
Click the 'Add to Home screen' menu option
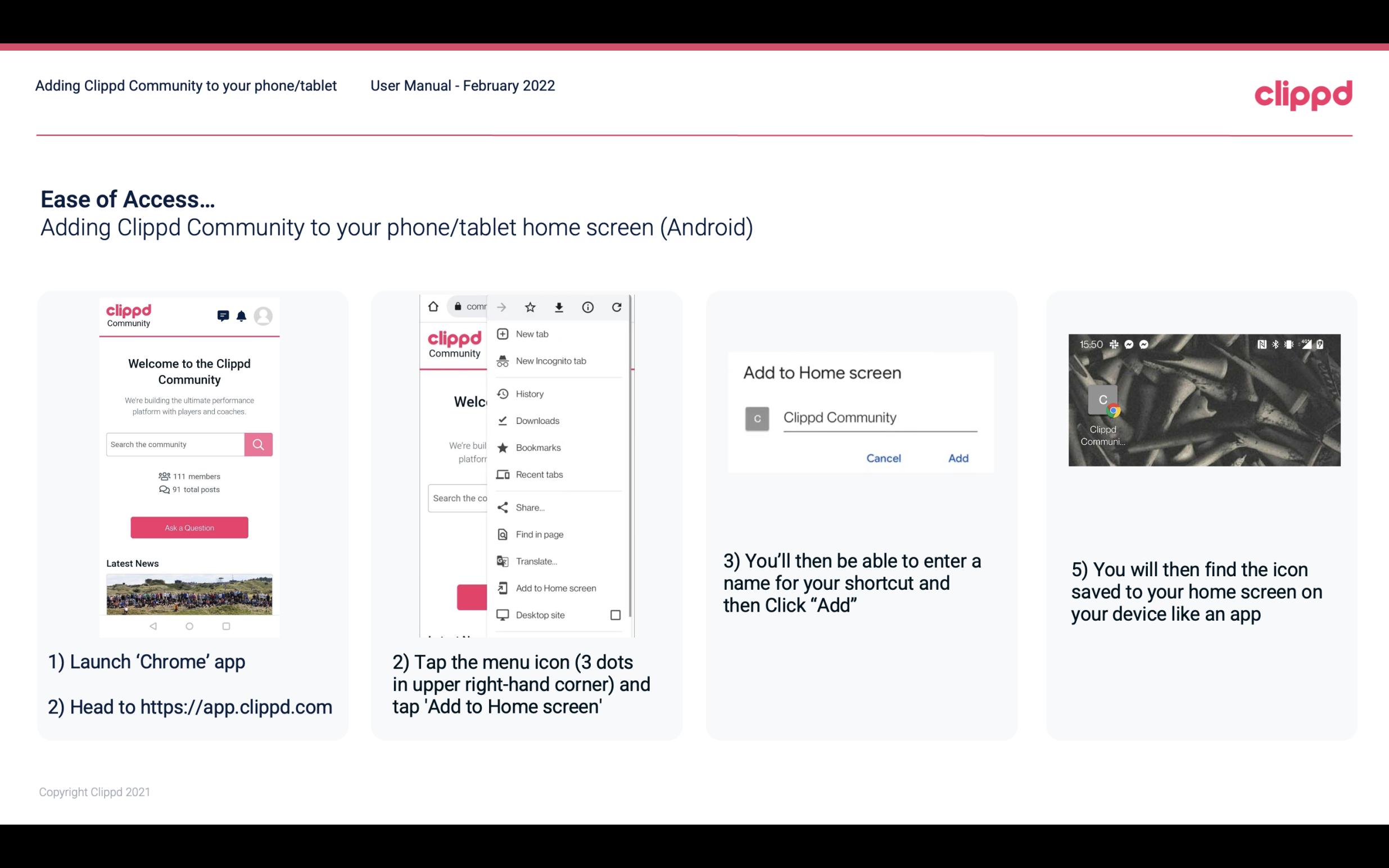pyautogui.click(x=555, y=589)
